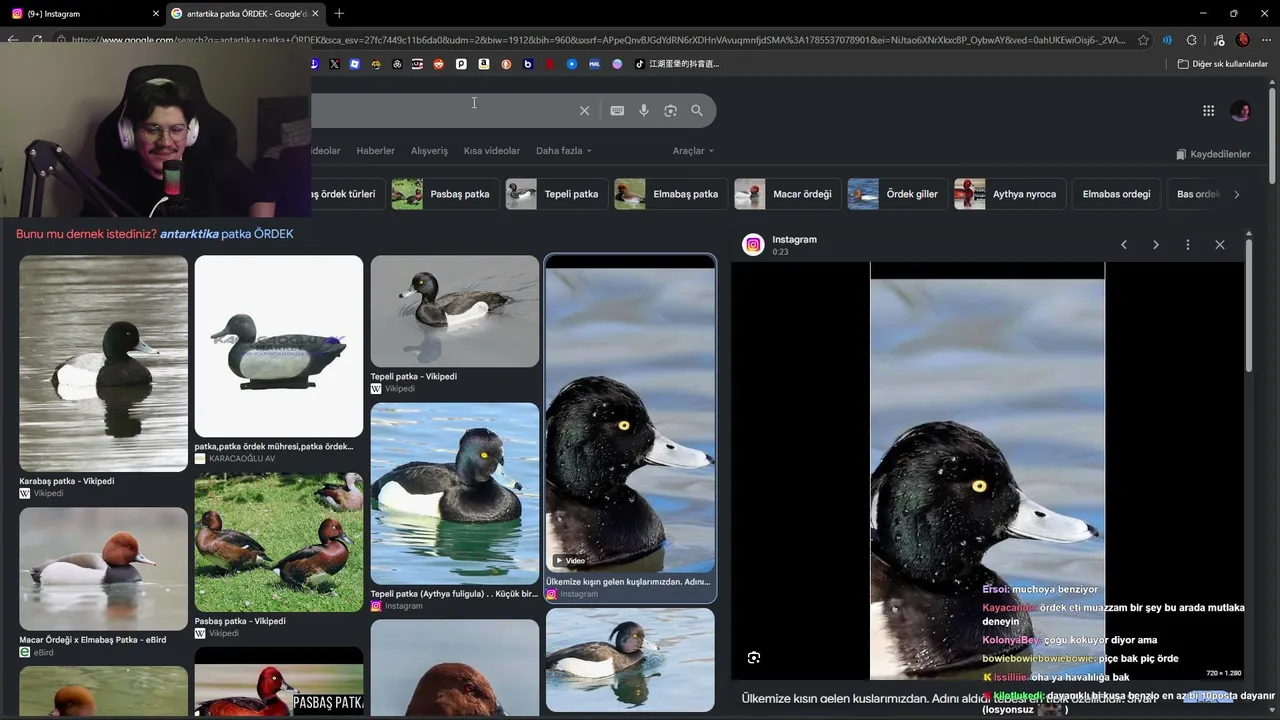Select the Elmabaş patka filter chip
The width and height of the screenshot is (1280, 720).
coord(671,194)
